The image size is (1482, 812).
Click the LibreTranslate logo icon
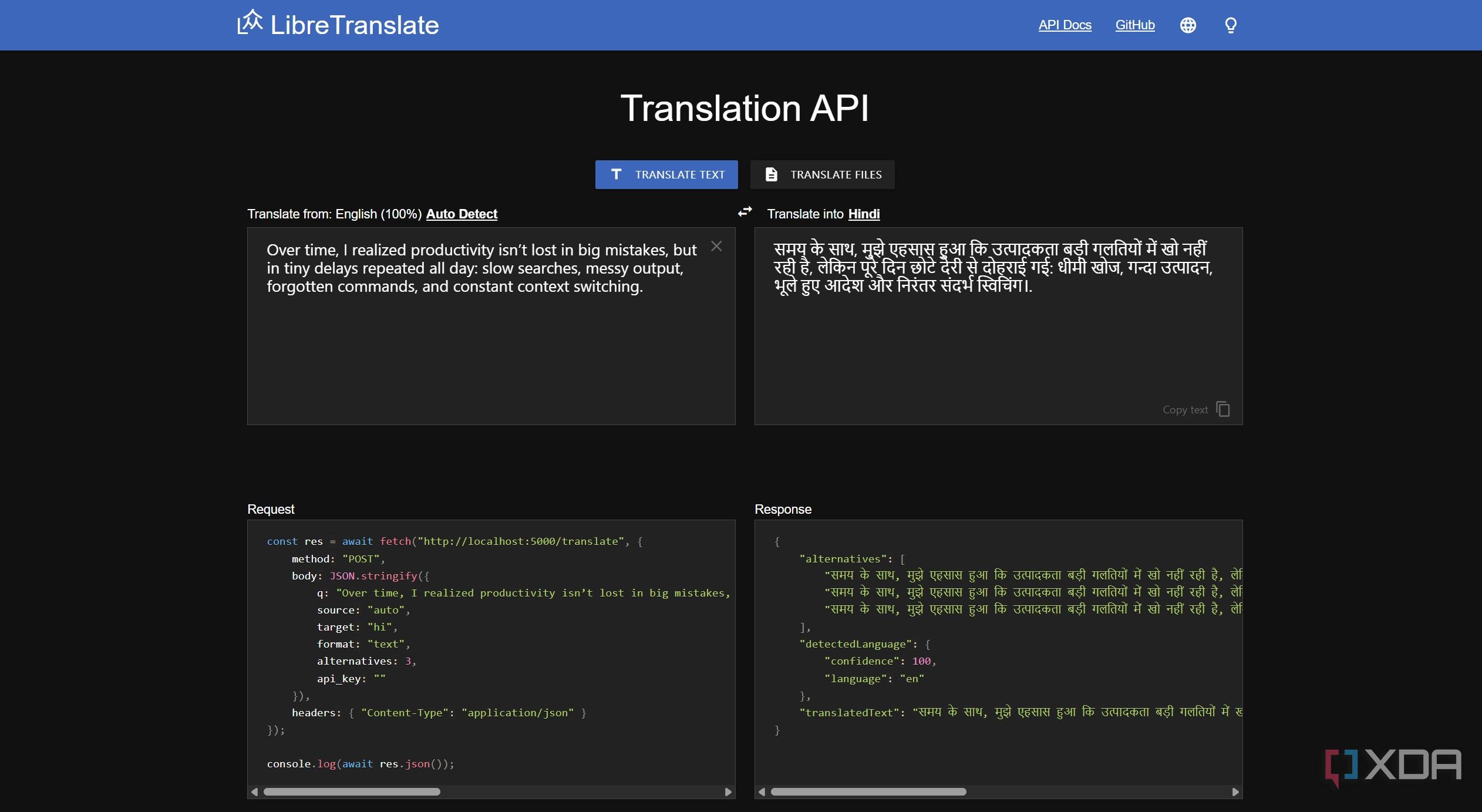point(250,22)
